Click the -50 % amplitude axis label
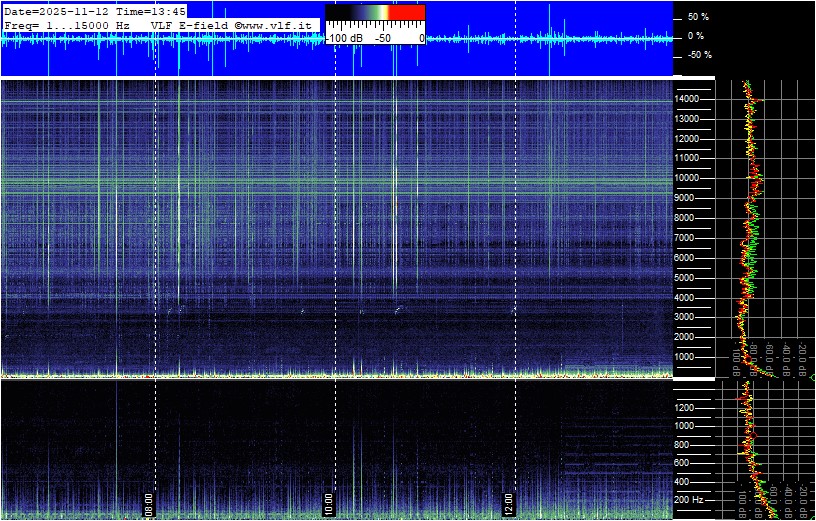The image size is (816, 521). (x=698, y=55)
